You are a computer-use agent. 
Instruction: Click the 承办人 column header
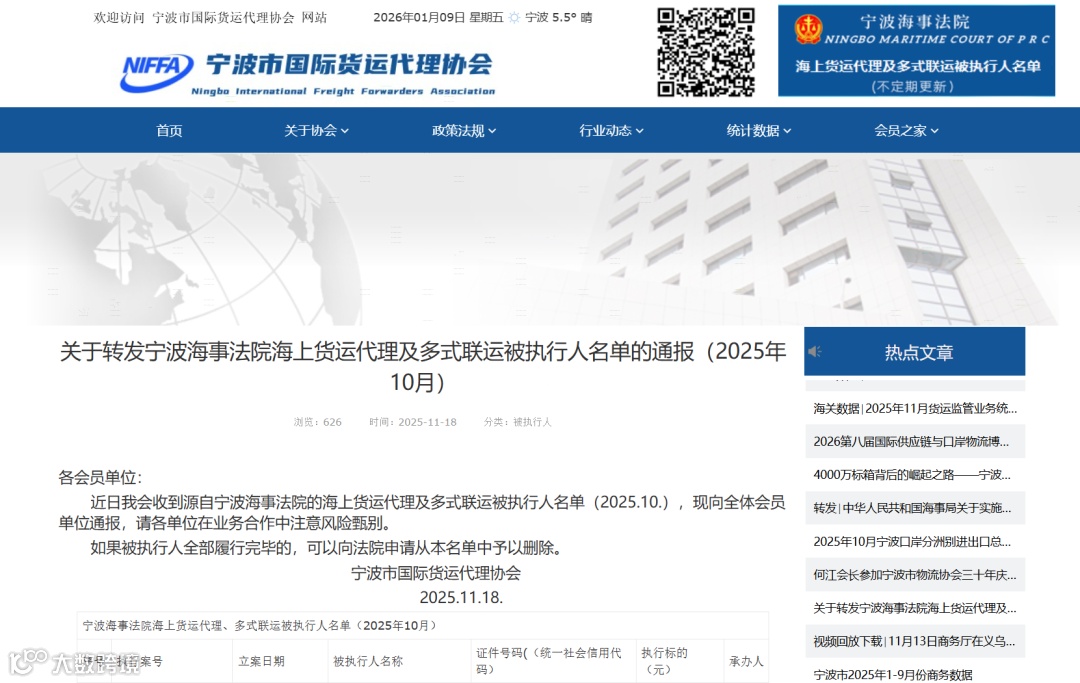point(746,661)
